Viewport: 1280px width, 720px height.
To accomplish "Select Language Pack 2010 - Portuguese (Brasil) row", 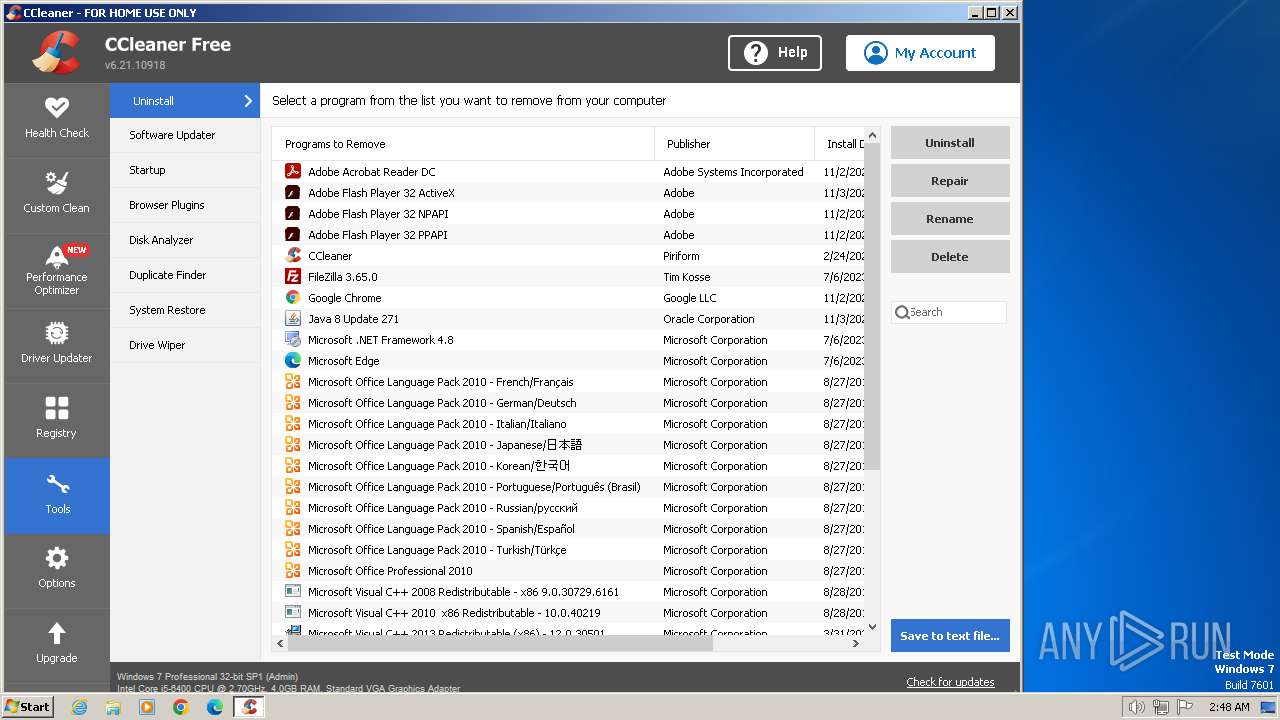I will coord(568,486).
